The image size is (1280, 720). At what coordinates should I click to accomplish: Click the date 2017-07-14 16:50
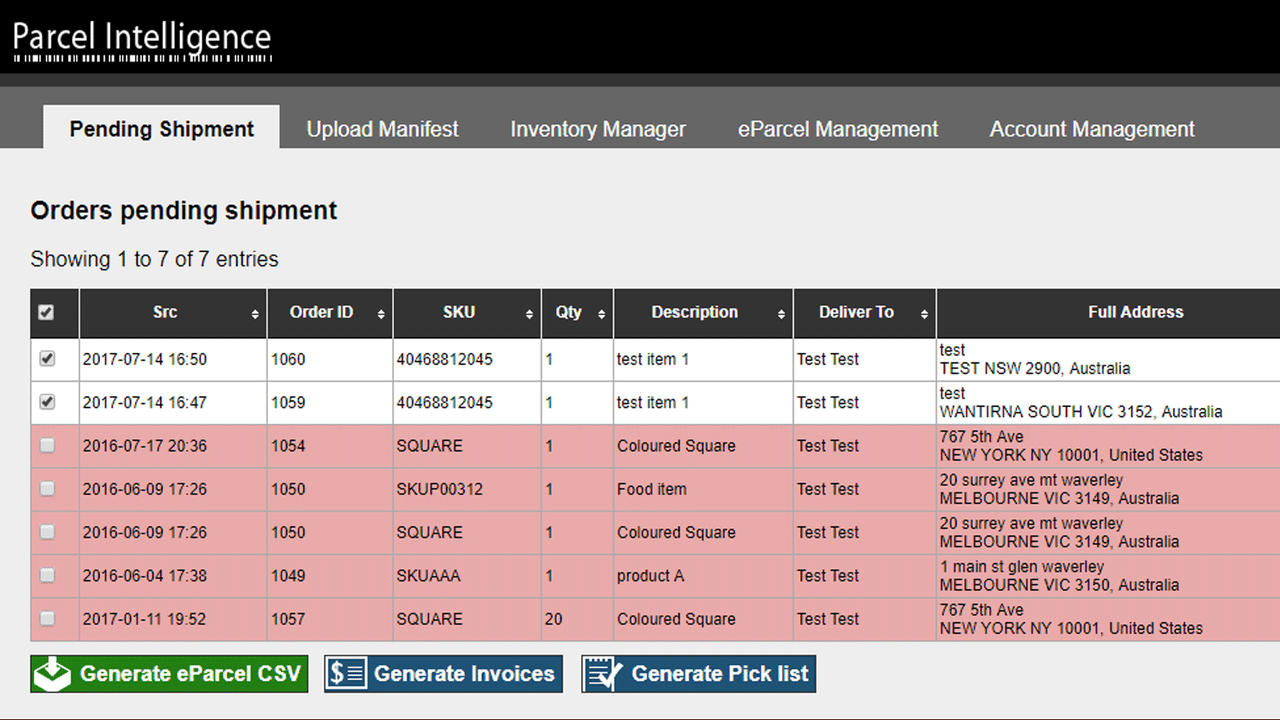(144, 359)
